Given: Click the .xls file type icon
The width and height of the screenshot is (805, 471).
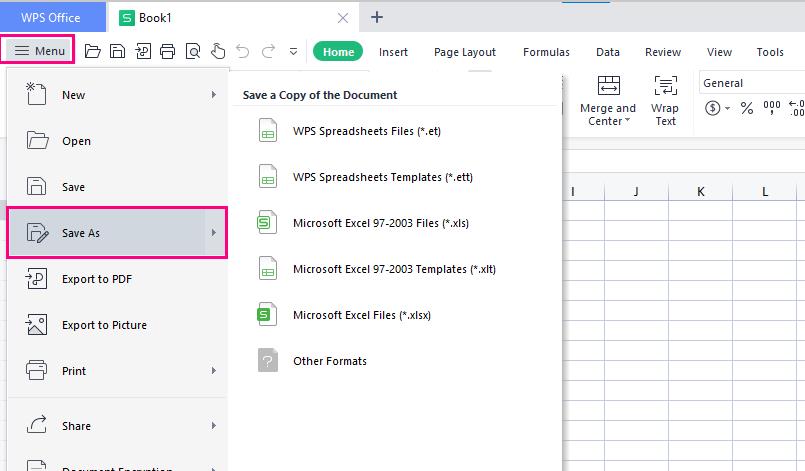Looking at the screenshot, I should tap(267, 222).
